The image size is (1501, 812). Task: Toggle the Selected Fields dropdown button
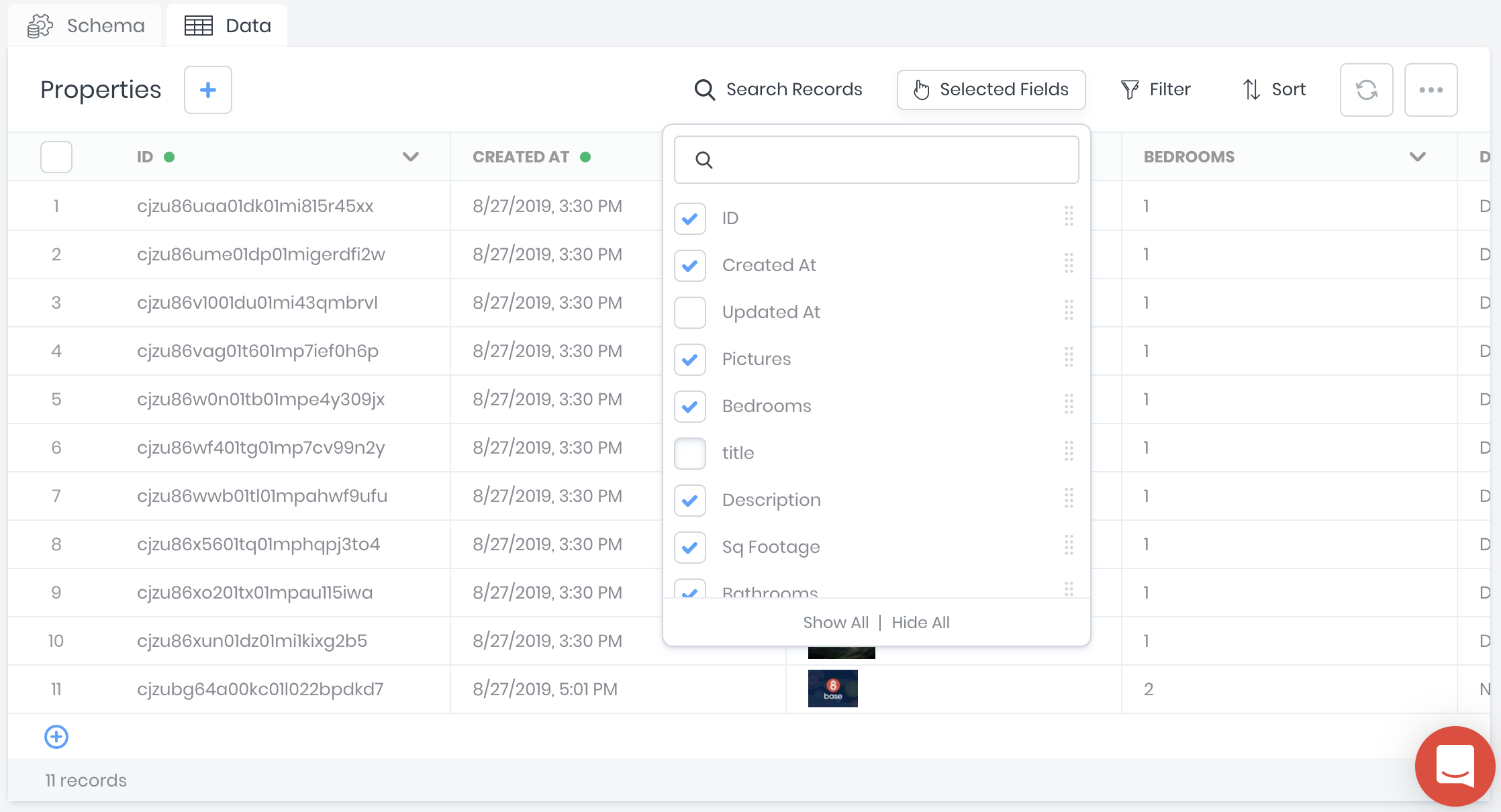[x=991, y=89]
